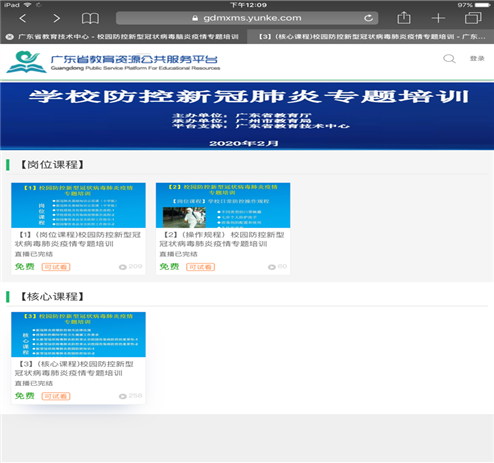Click 可试看 button on course 【1】
Viewport: 494px width, 463px height.
[x=56, y=267]
